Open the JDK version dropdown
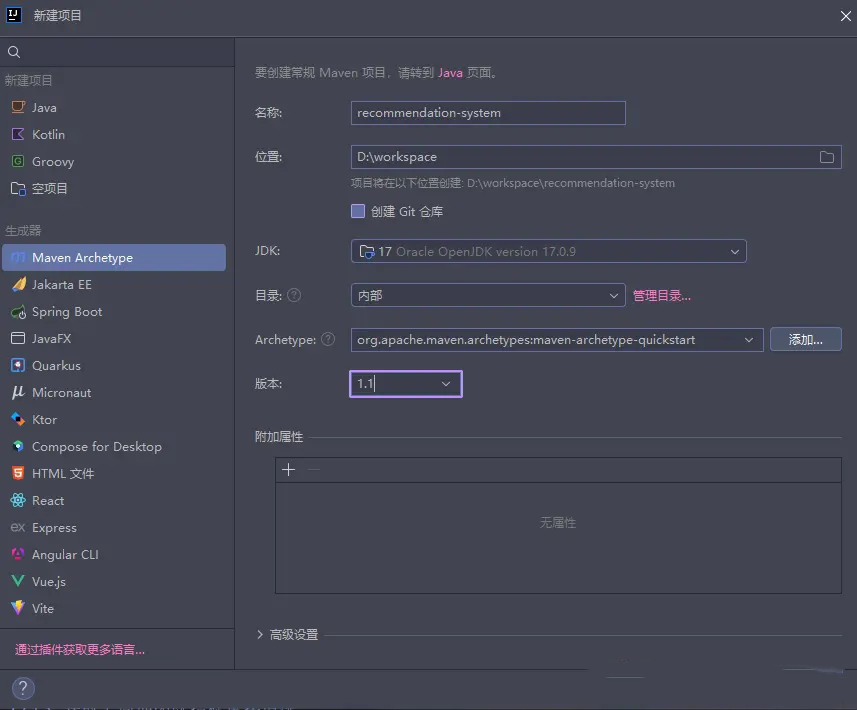The width and height of the screenshot is (857, 710). (548, 251)
